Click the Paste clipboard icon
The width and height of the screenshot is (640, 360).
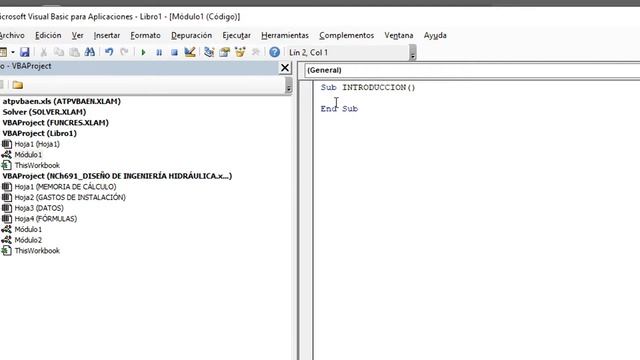coord(74,52)
